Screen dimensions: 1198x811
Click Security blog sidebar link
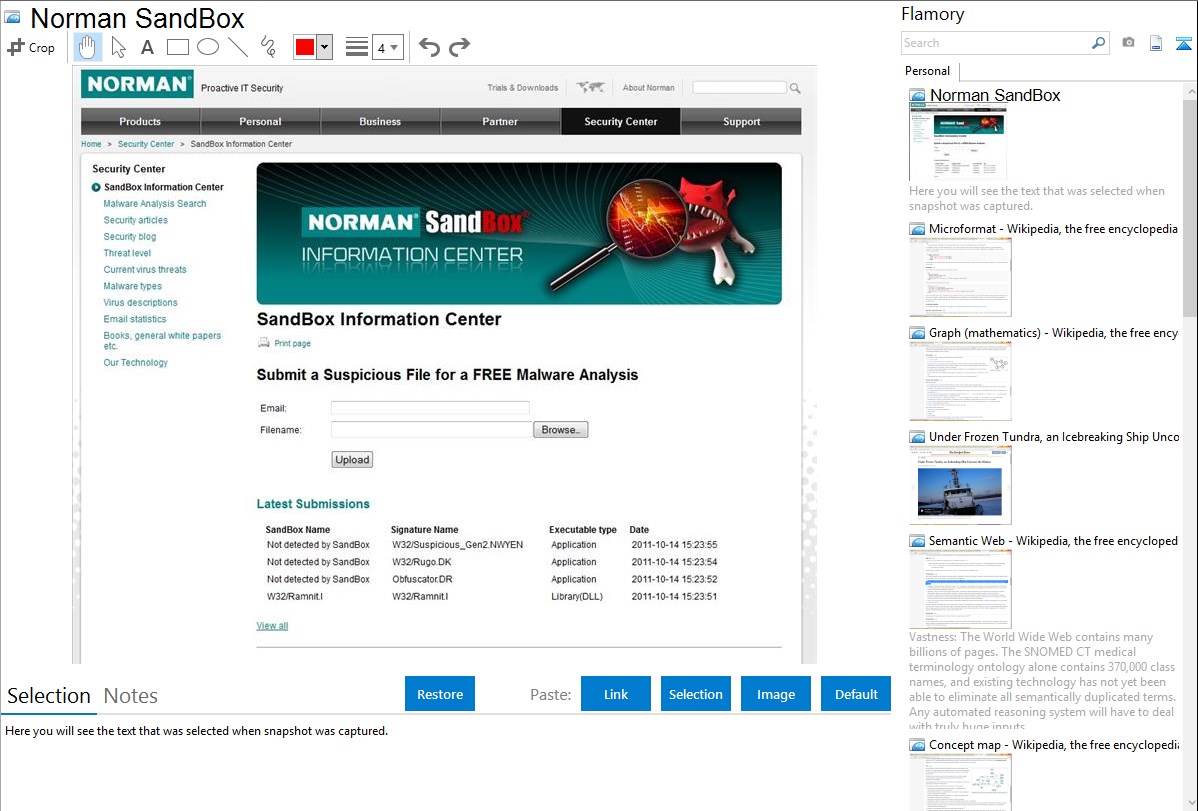click(x=130, y=237)
